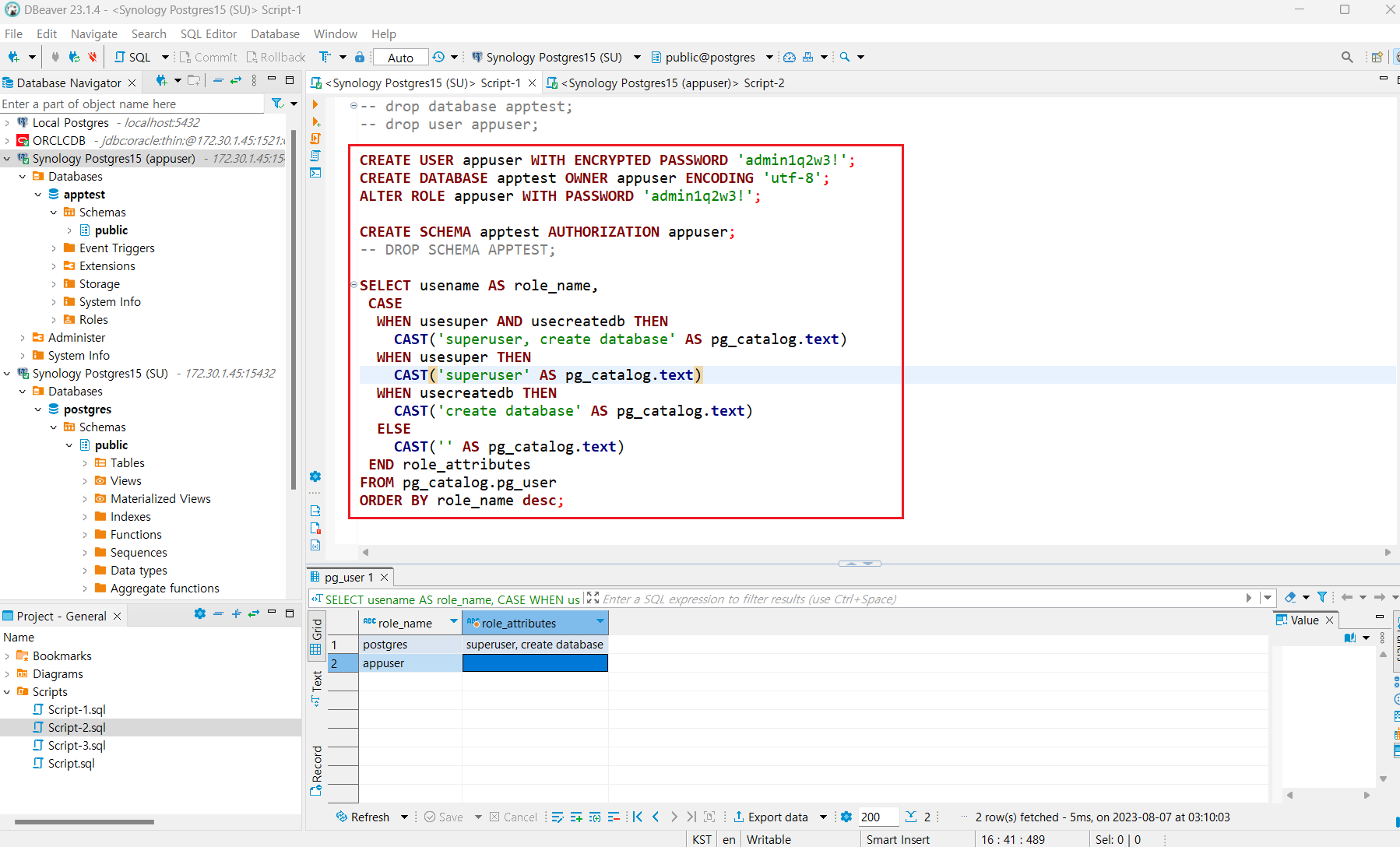Click the Export data button
The width and height of the screenshot is (1400, 847).
tap(771, 817)
